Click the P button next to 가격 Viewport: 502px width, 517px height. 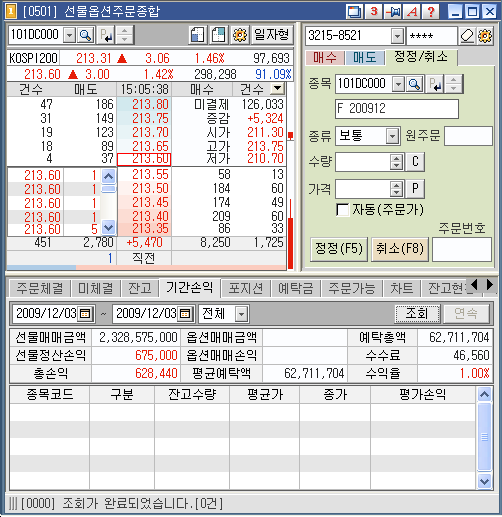(x=415, y=189)
